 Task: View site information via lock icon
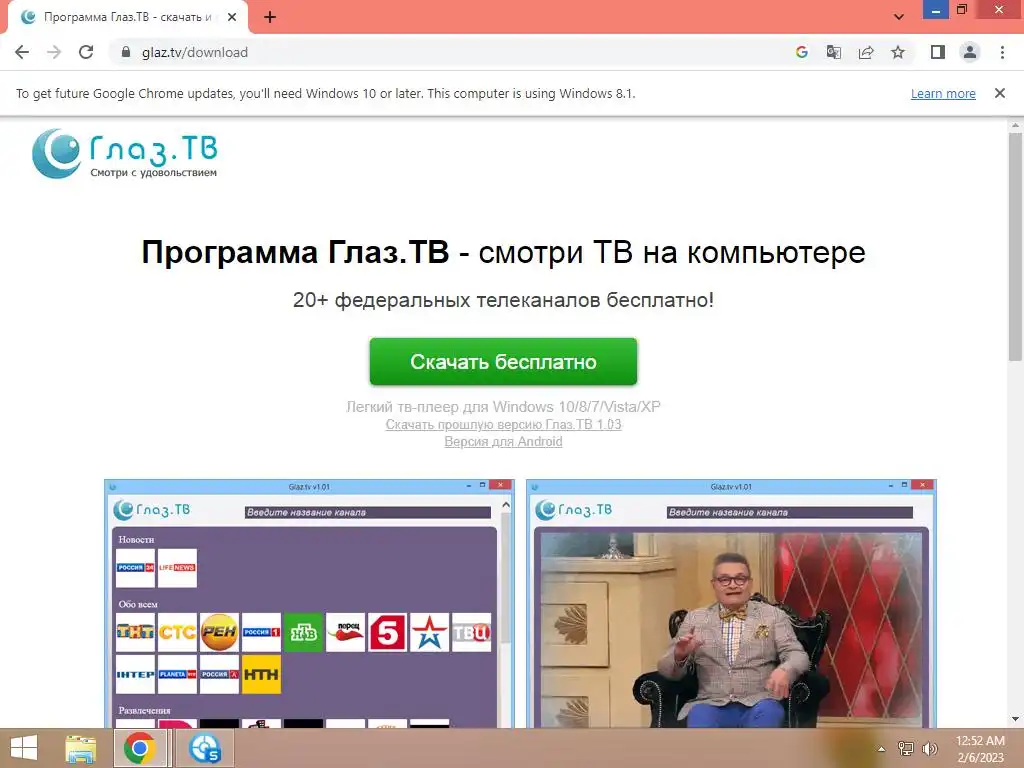tap(126, 52)
